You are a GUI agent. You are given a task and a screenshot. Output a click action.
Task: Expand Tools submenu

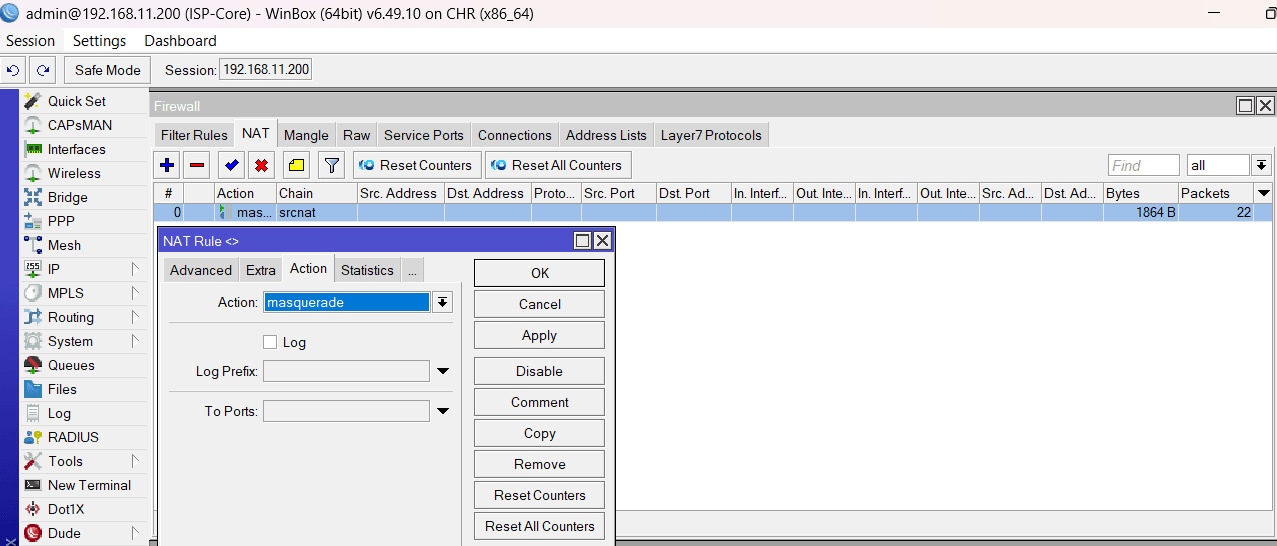click(134, 461)
